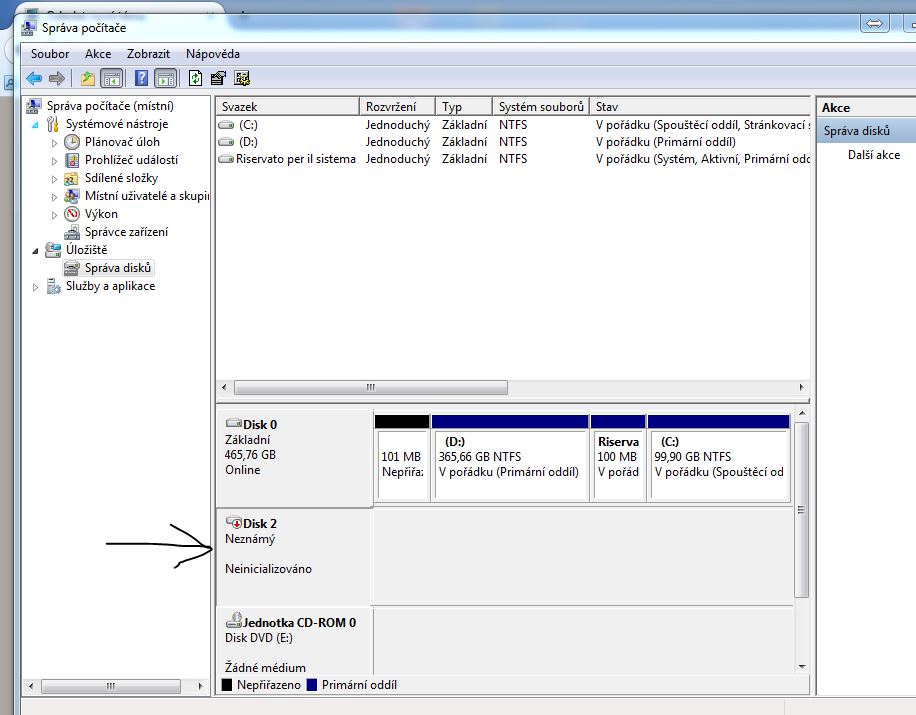Click the Refresh toolbar icon
916x715 pixels.
click(196, 78)
